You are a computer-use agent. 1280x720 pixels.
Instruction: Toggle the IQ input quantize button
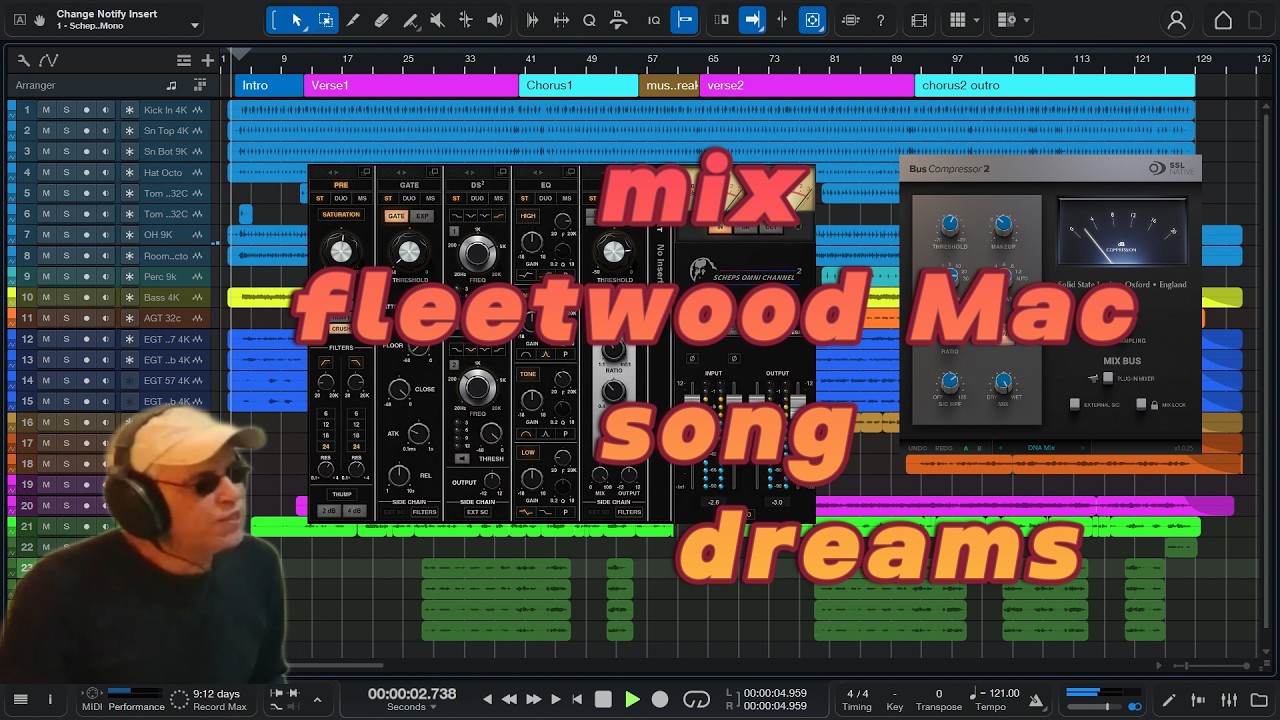[x=653, y=20]
